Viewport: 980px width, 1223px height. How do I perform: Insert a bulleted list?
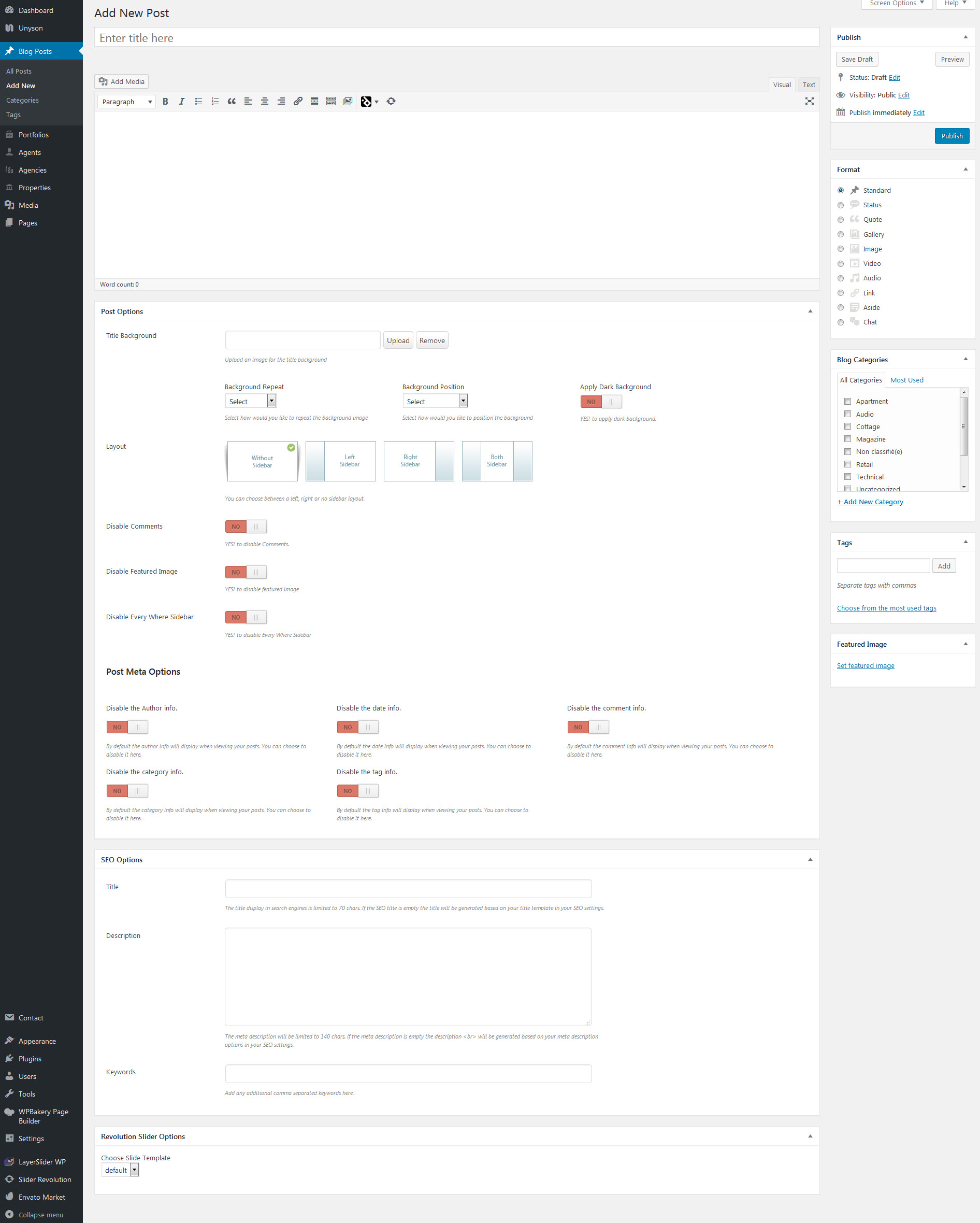[x=198, y=102]
